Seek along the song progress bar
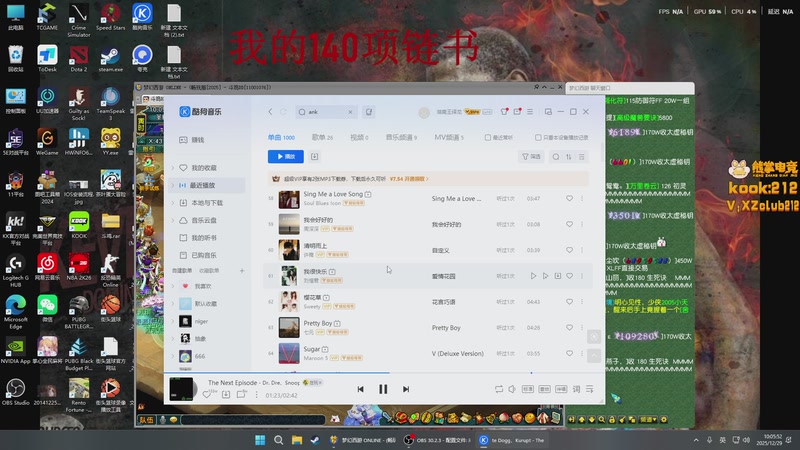The width and height of the screenshot is (800, 450). click(x=384, y=373)
